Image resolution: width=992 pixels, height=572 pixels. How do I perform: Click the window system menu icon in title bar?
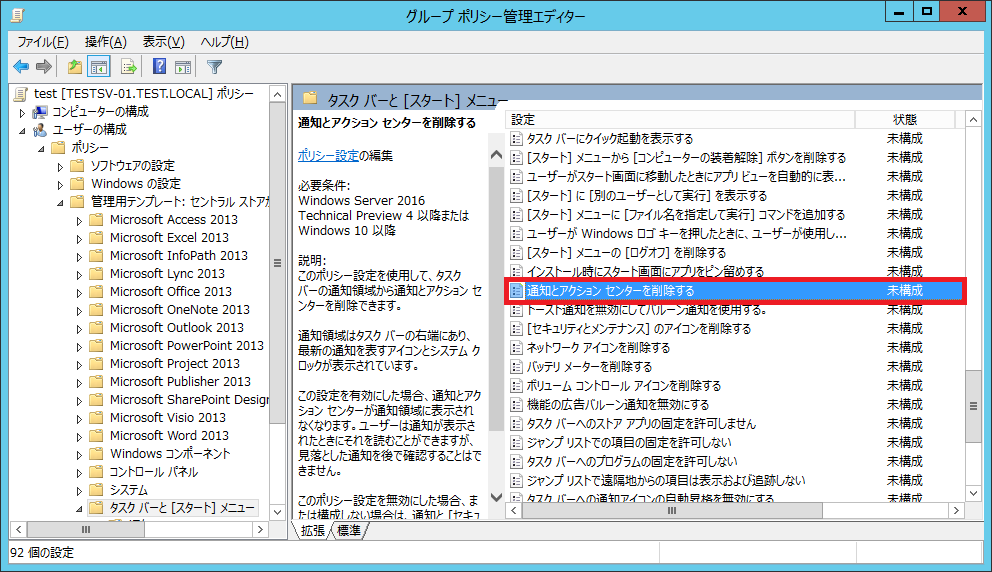[18, 14]
